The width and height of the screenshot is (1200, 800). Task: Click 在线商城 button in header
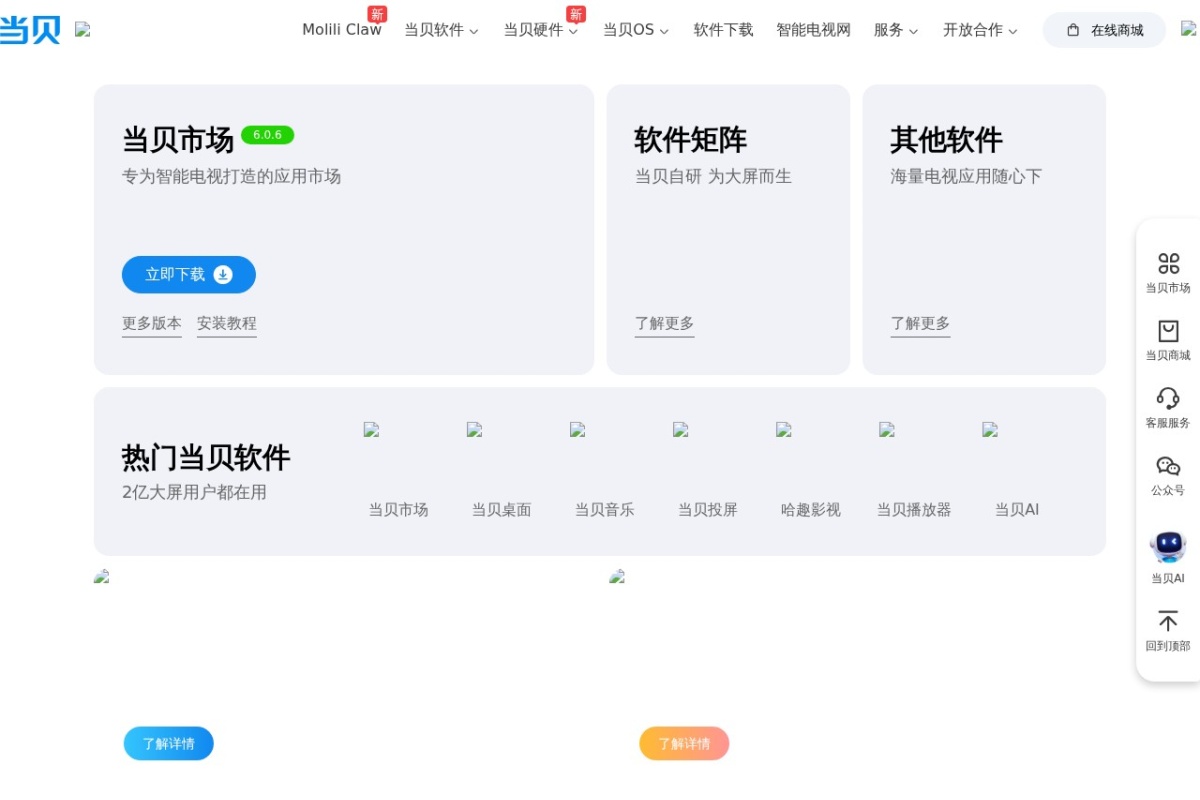1104,30
